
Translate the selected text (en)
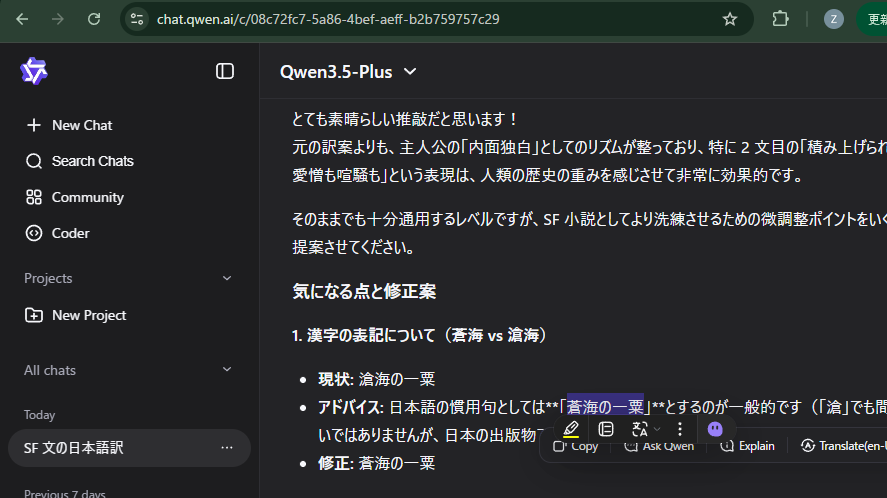[844, 447]
